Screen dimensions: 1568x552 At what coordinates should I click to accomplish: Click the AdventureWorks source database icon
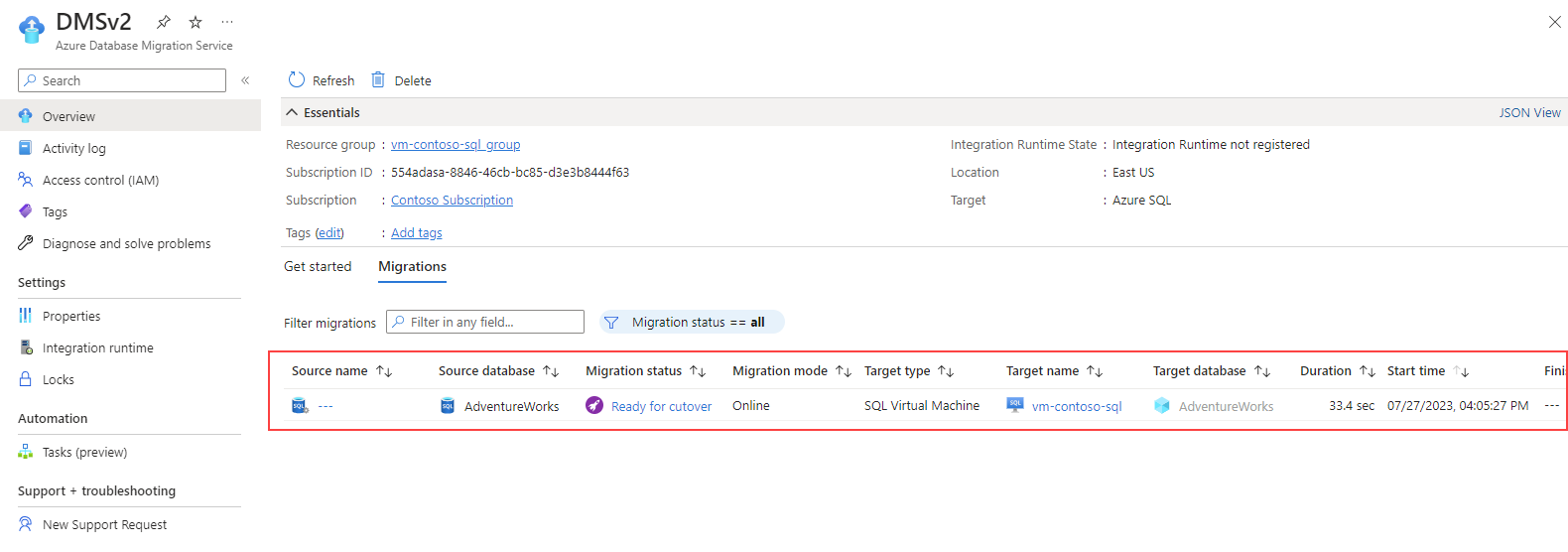pos(448,405)
